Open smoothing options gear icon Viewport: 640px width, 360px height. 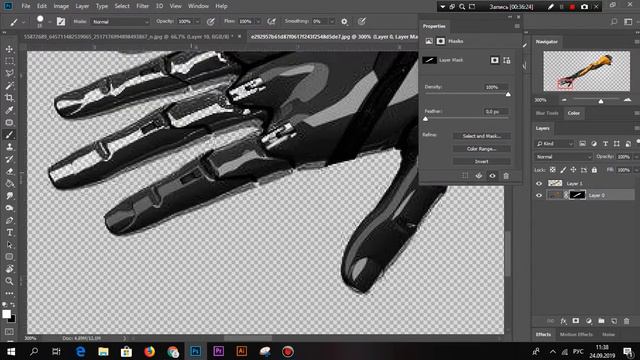(344, 22)
